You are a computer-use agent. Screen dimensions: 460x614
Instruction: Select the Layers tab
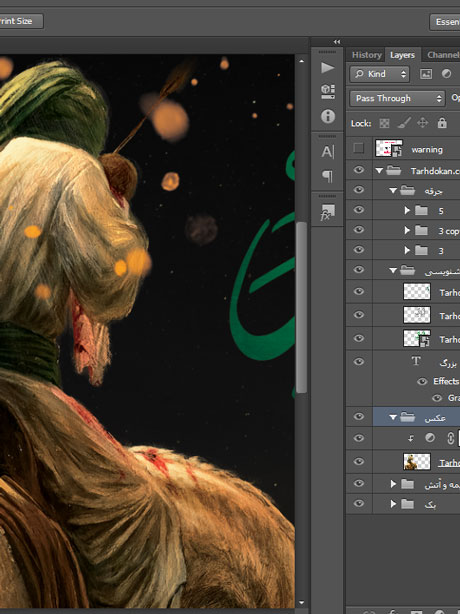(402, 55)
